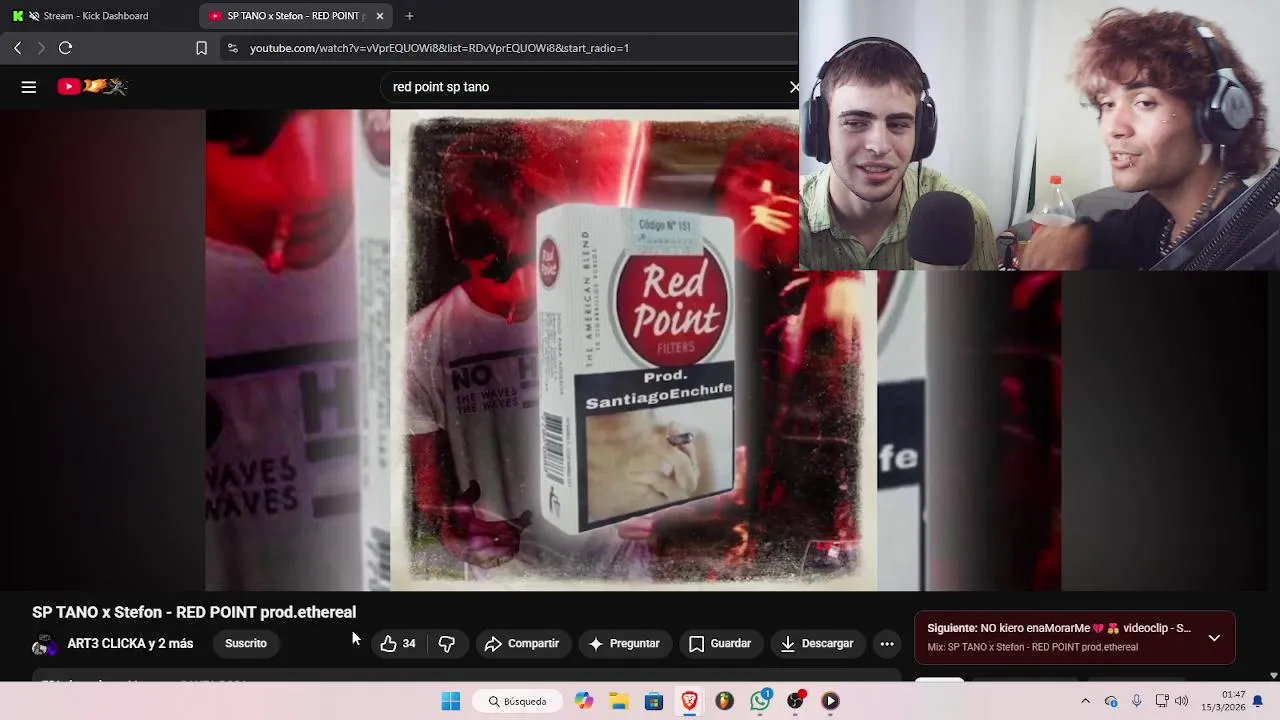1280x720 pixels.
Task: Open FL Studio from the taskbar
Action: (x=724, y=701)
